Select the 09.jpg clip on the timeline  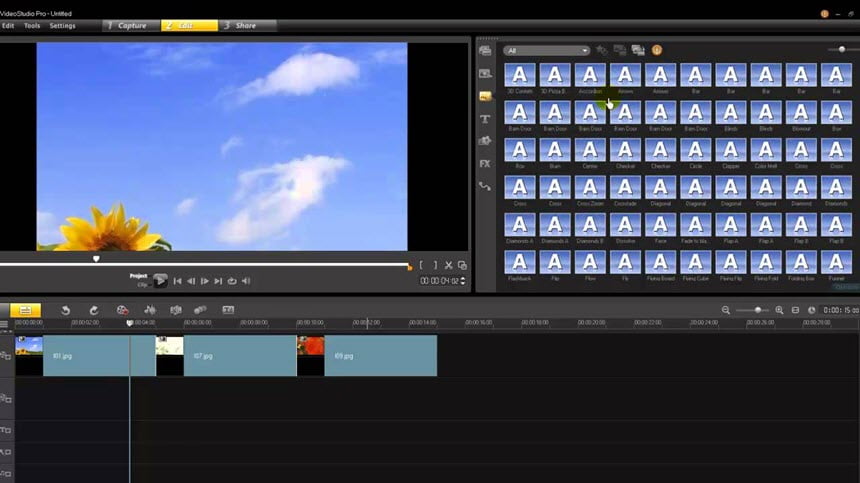(x=367, y=356)
